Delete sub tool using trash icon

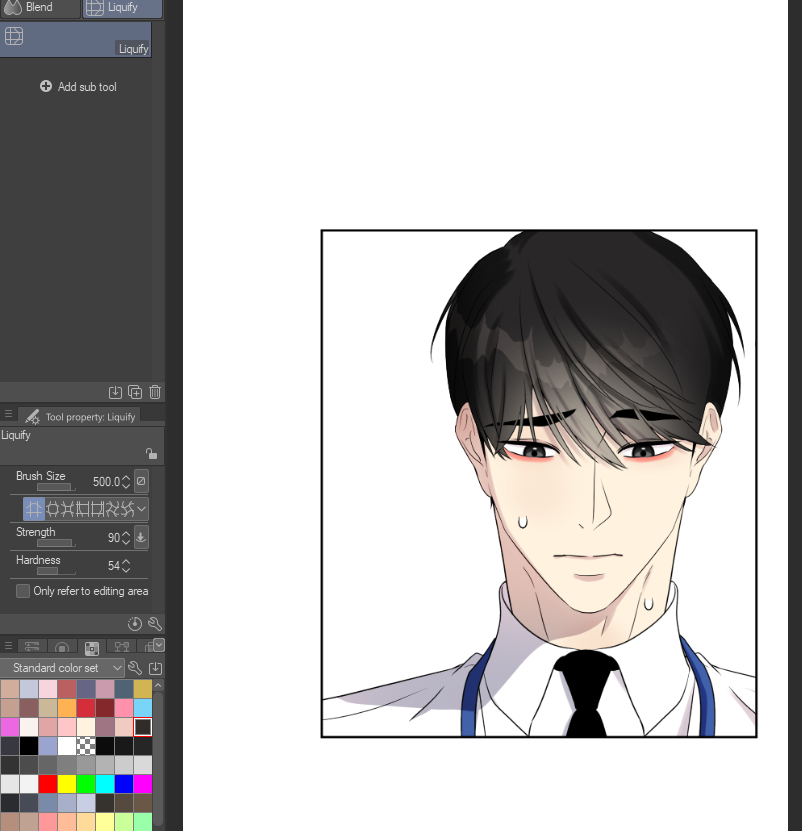(x=155, y=392)
